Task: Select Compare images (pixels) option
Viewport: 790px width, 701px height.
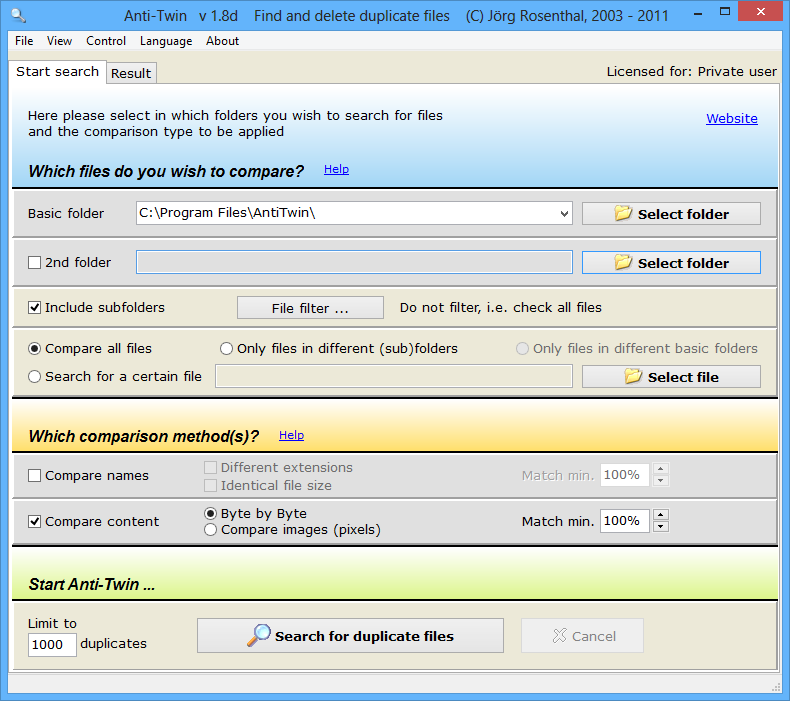Action: pos(211,530)
